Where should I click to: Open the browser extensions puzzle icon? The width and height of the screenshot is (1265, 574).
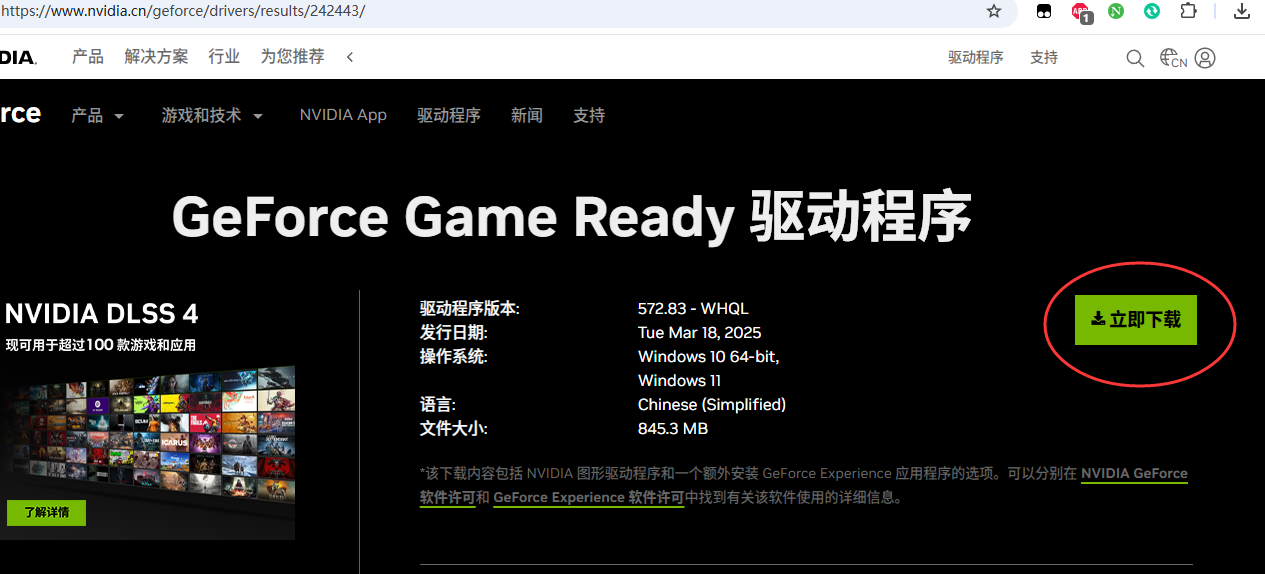coord(1188,11)
